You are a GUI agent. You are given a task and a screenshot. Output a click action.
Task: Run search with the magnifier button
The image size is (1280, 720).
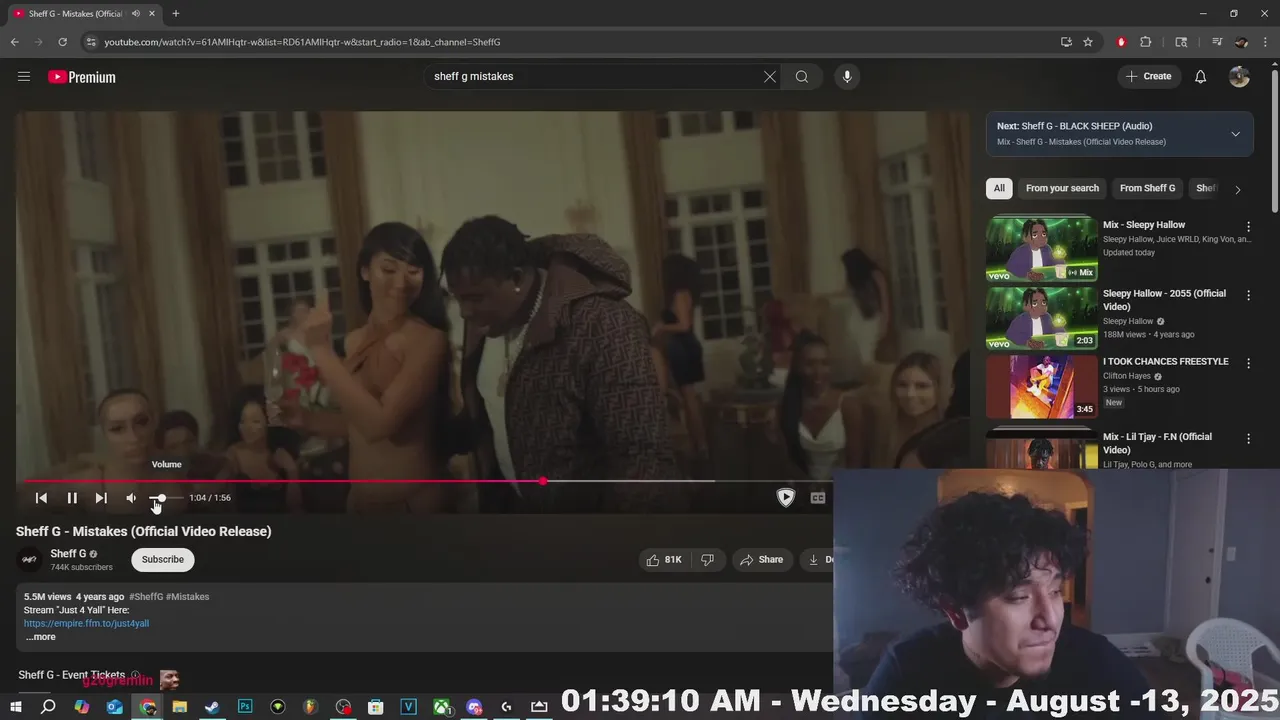point(802,77)
